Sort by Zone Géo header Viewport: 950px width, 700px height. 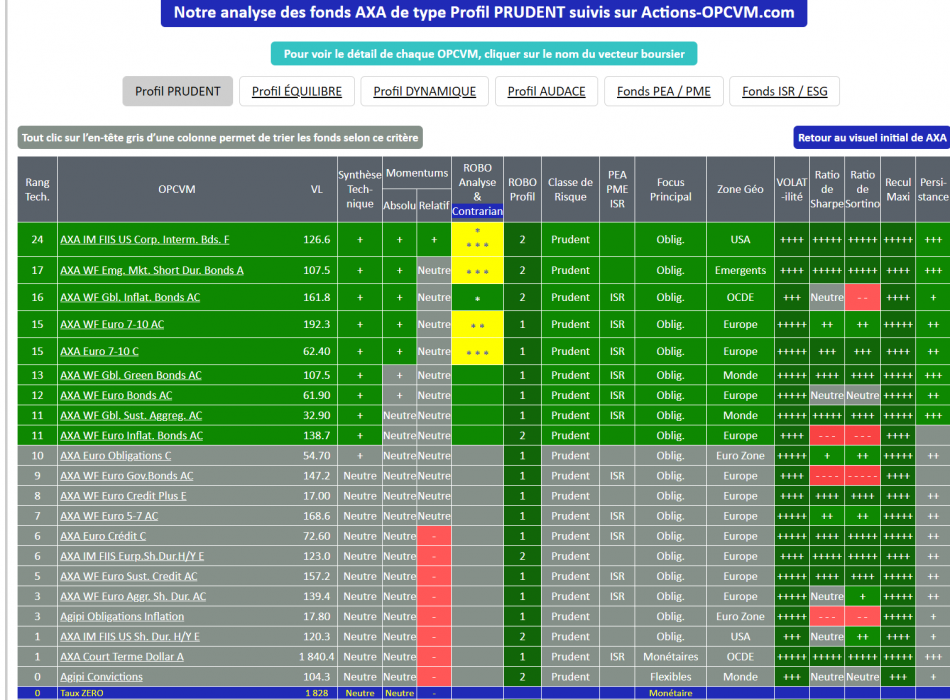click(x=740, y=189)
